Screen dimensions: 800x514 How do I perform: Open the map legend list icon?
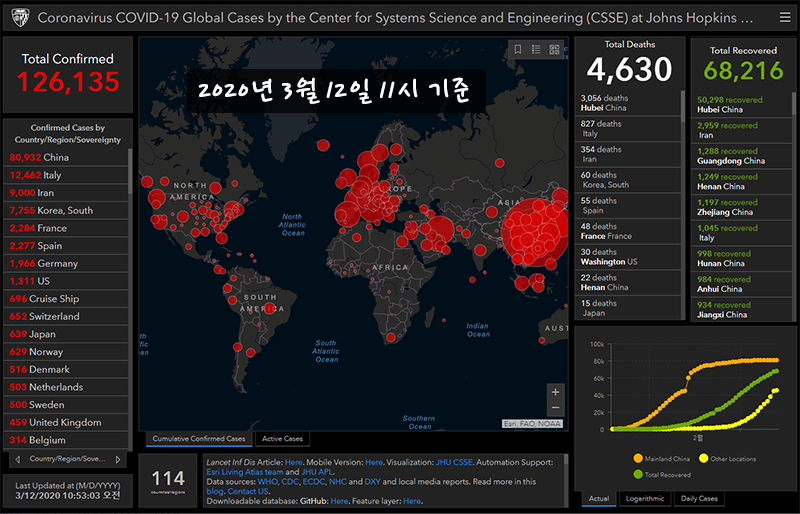(536, 49)
